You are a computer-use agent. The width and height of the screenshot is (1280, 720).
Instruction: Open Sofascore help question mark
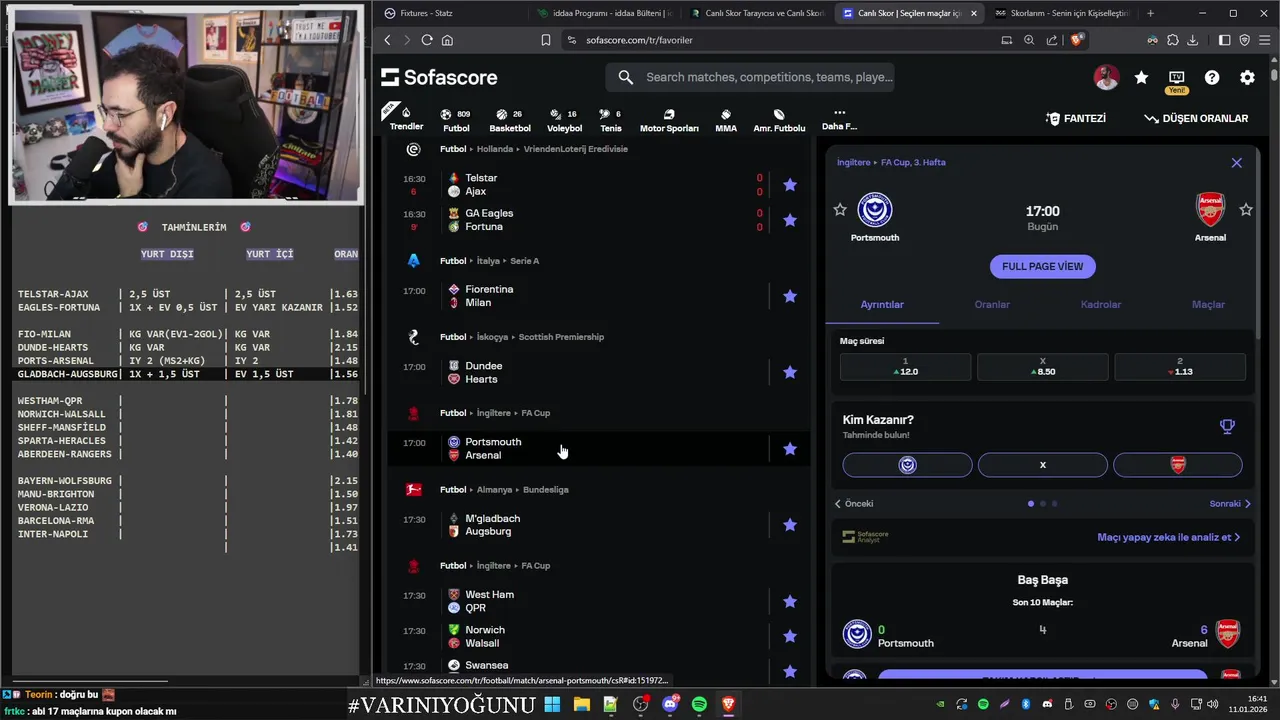click(1212, 77)
